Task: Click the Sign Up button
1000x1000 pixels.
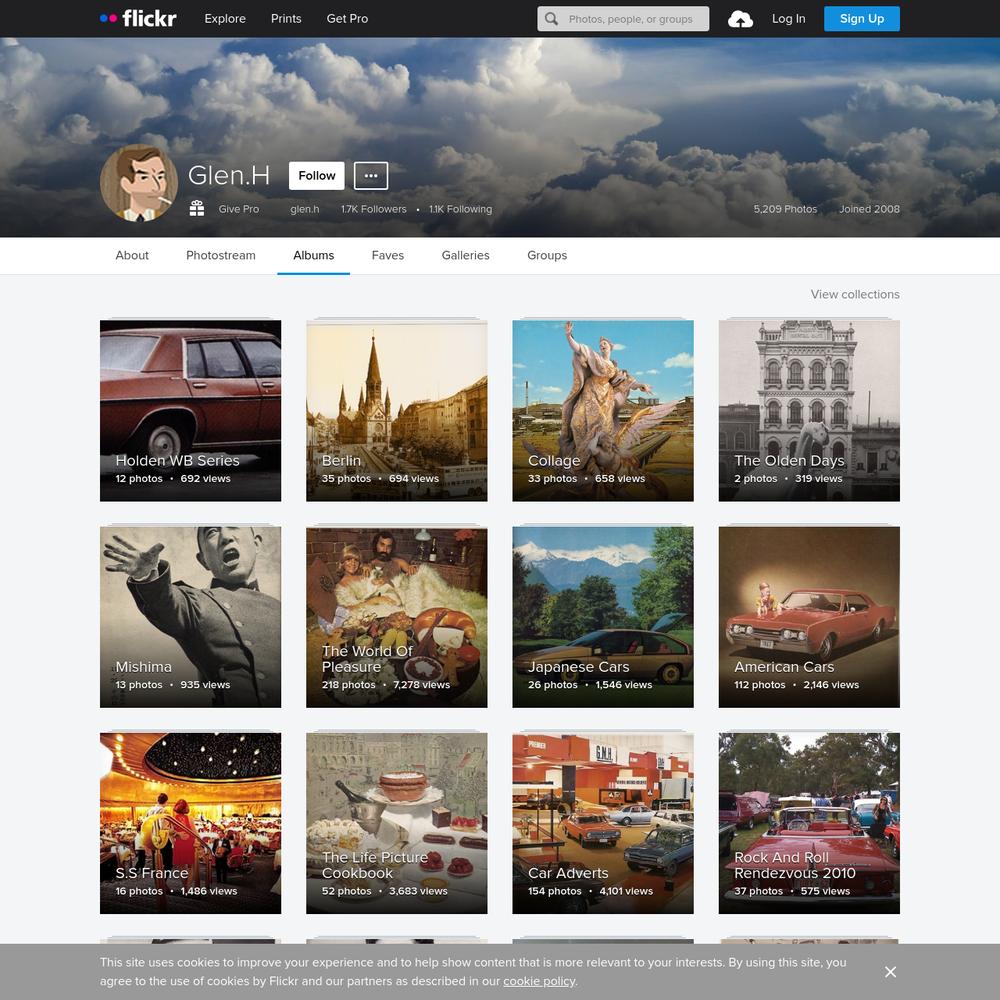Action: coord(862,18)
